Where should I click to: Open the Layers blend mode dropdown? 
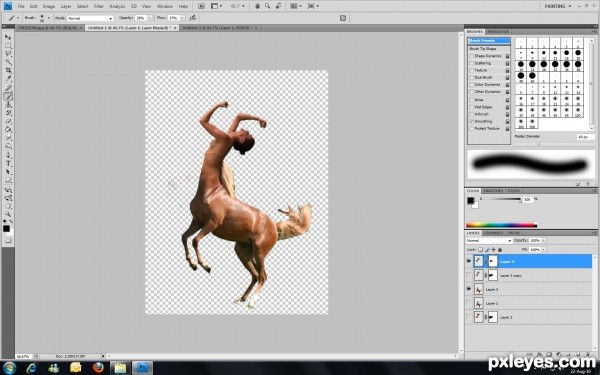click(x=489, y=241)
